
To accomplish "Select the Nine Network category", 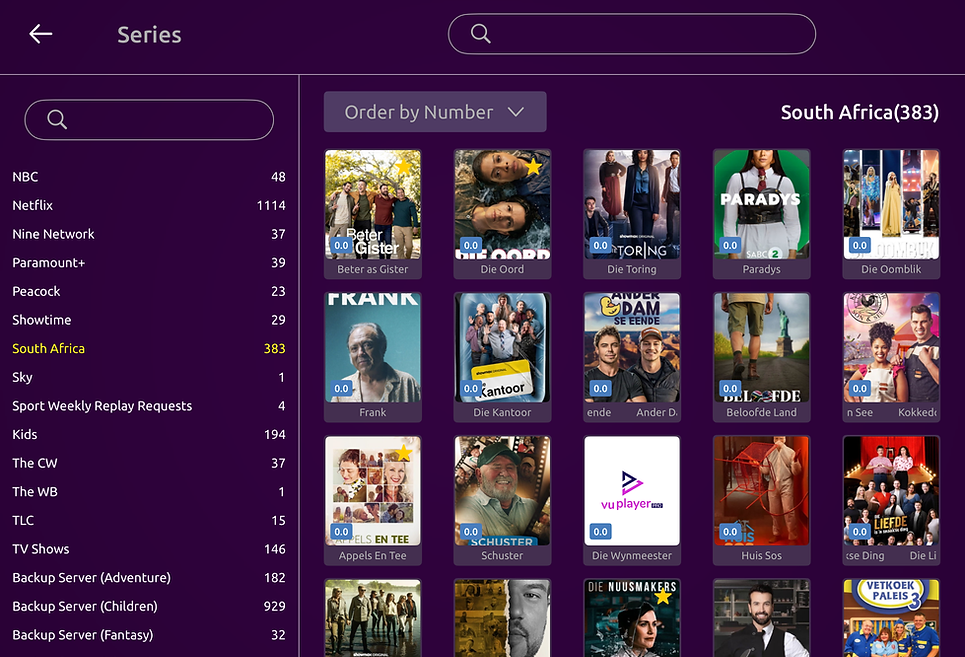I will tap(149, 234).
